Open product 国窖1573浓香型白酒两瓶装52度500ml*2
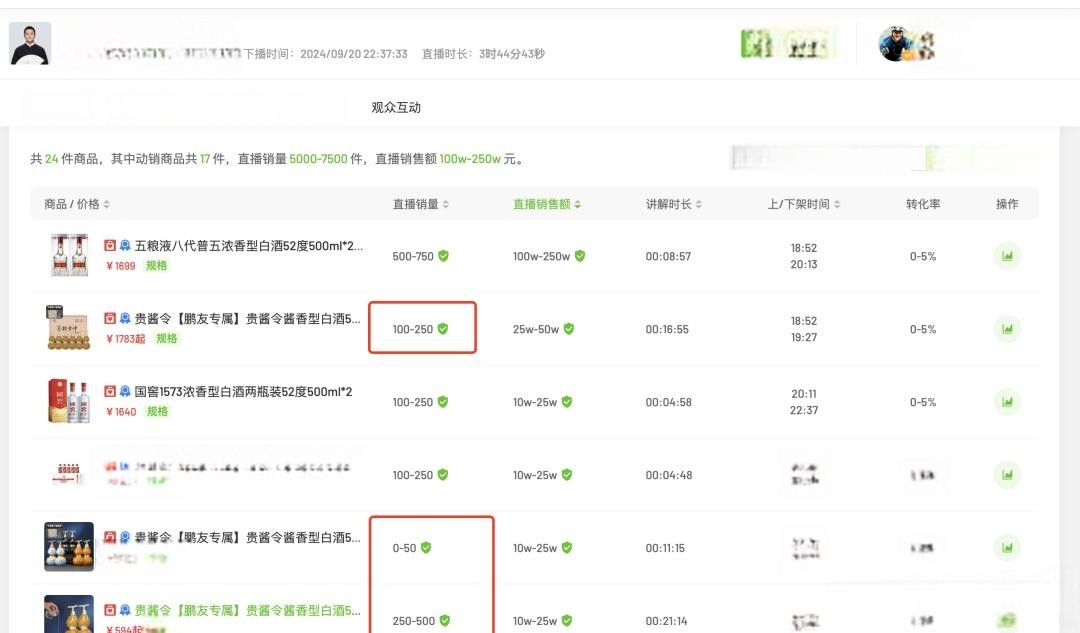The image size is (1080, 633). coord(243,392)
